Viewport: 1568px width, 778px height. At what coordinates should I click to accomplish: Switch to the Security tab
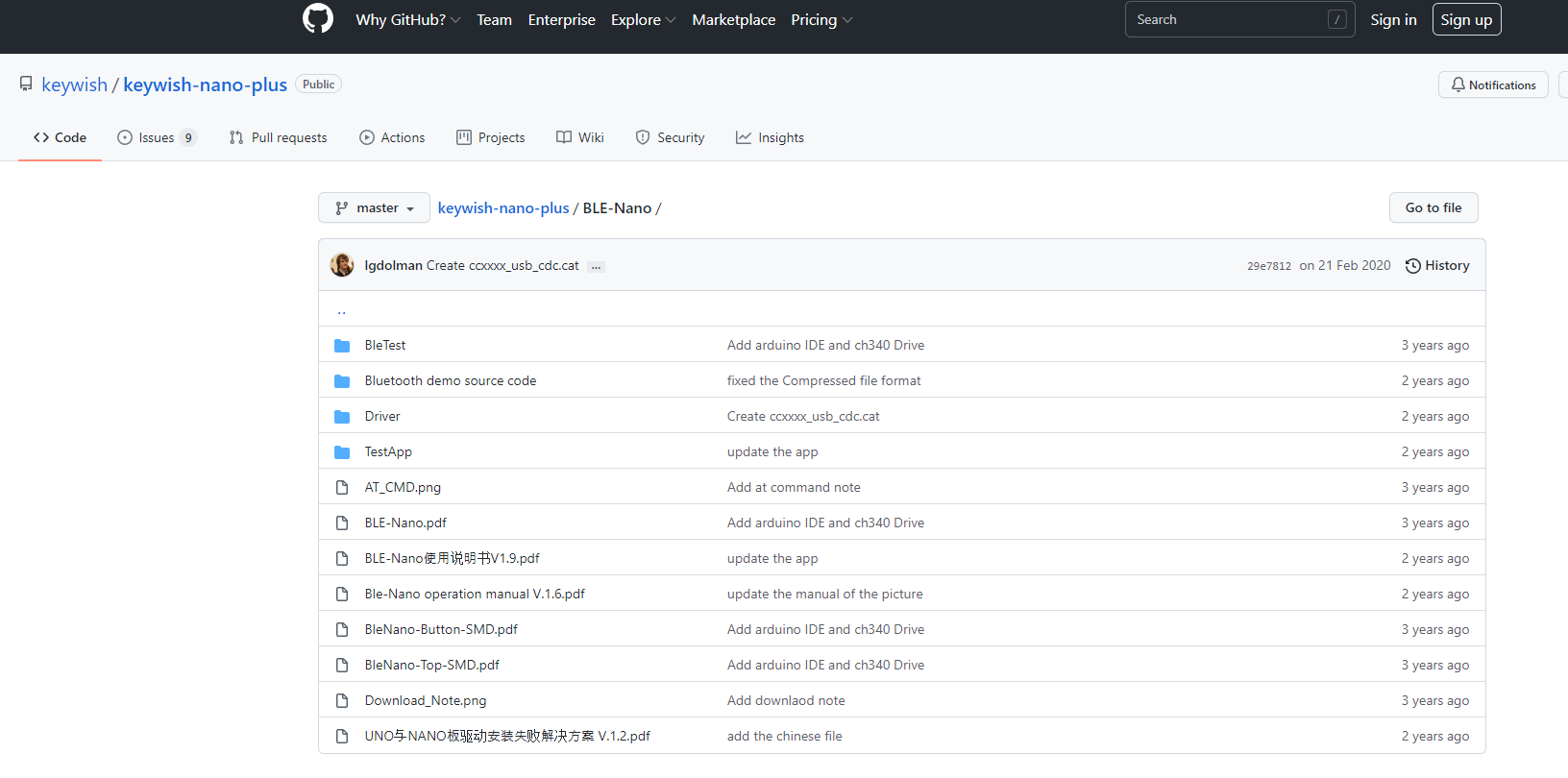pyautogui.click(x=670, y=137)
